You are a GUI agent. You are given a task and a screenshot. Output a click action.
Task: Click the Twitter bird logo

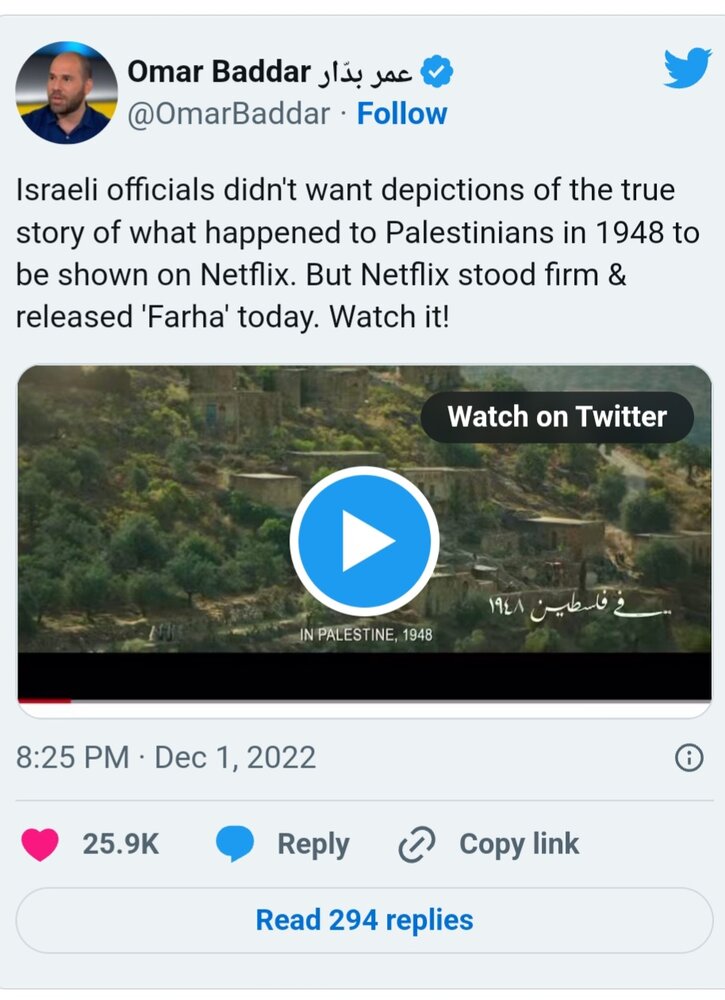click(x=684, y=69)
